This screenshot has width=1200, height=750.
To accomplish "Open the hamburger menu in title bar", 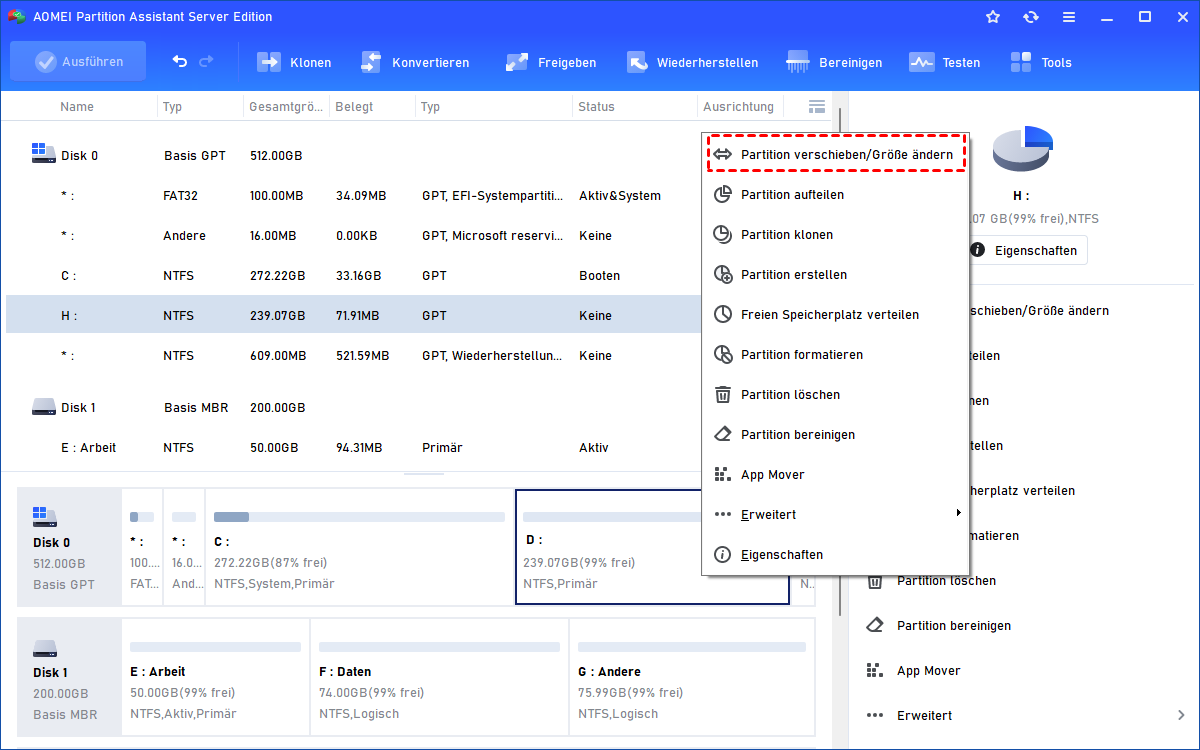I will (x=1069, y=17).
